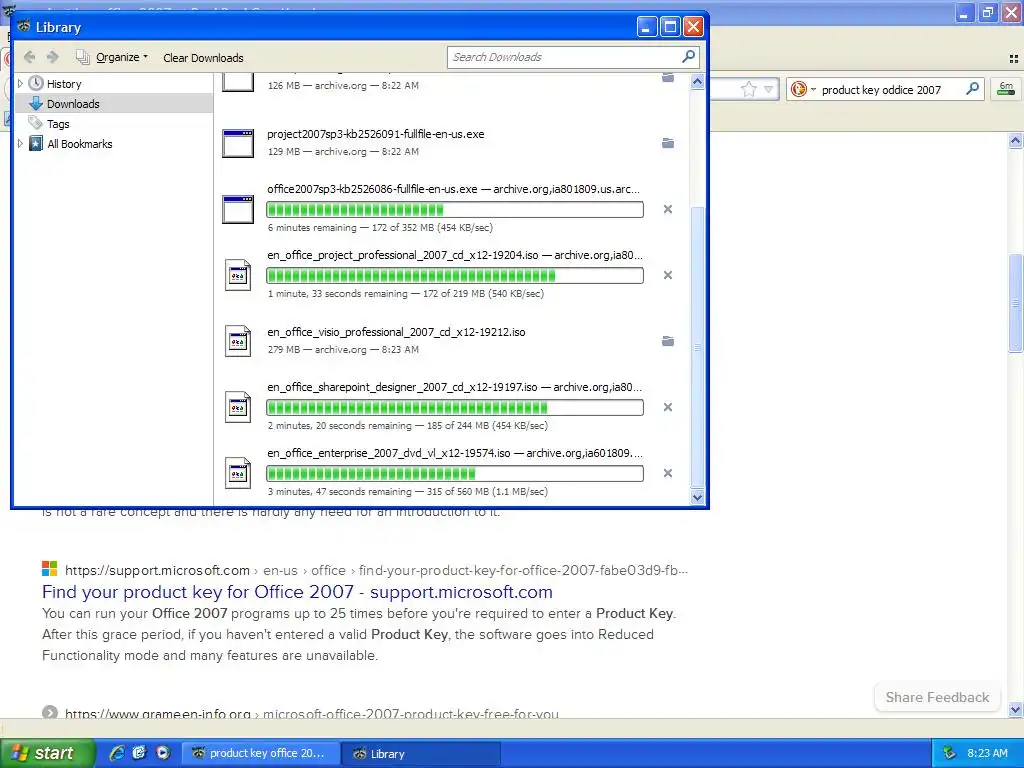Bookmark page with star icon in browser
Screen dimensions: 1024x768
coord(748,89)
